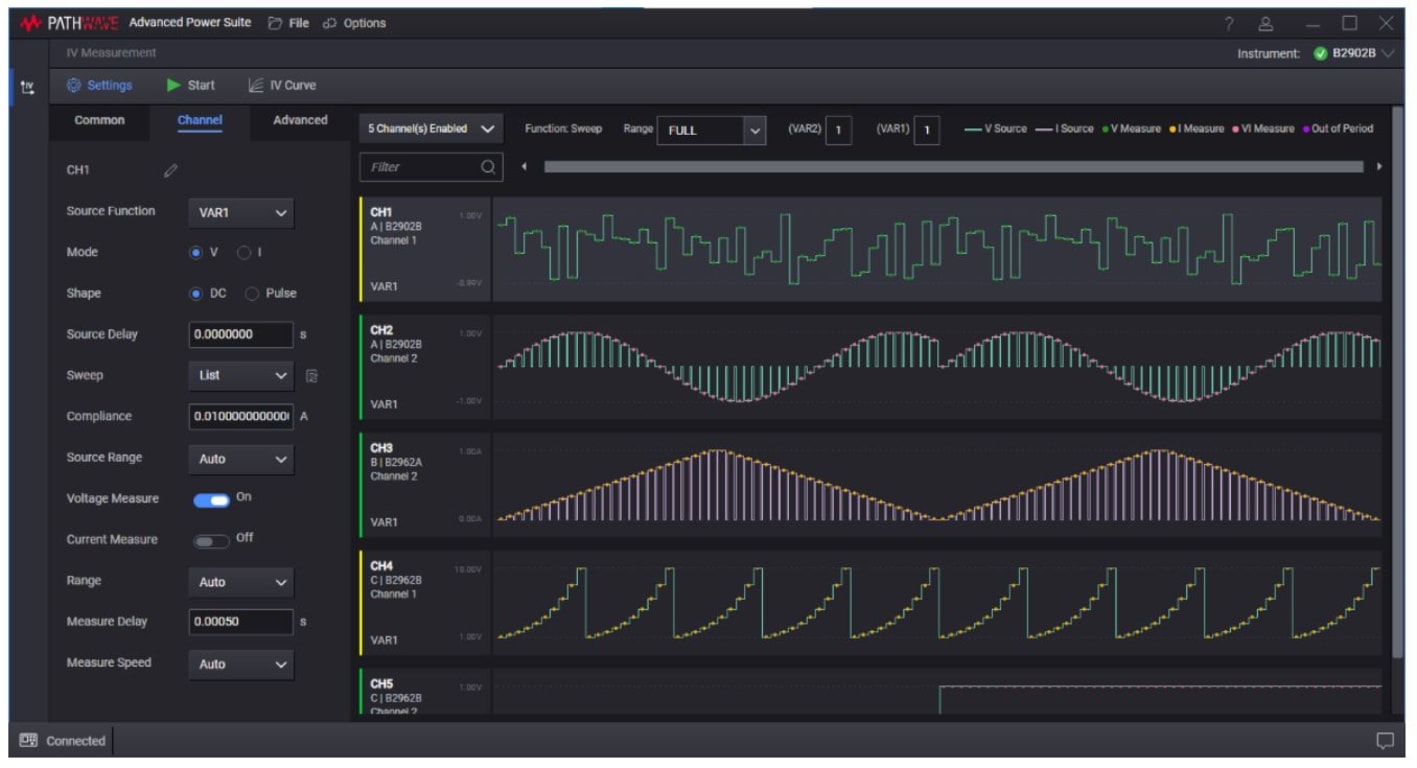This screenshot has width=1417, height=768.
Task: Click the Source Delay input field
Action: (241, 335)
